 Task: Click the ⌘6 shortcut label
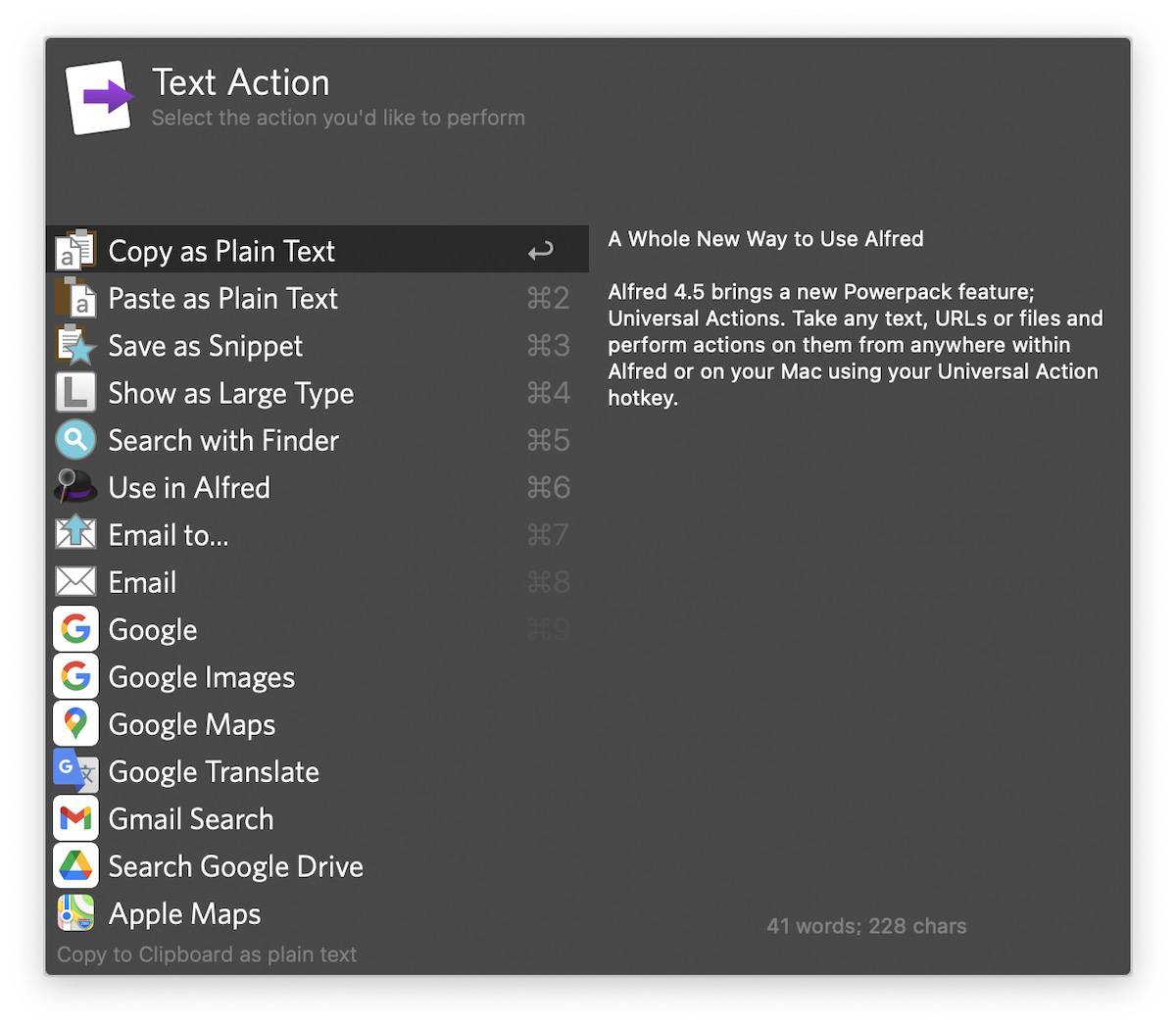[x=548, y=487]
